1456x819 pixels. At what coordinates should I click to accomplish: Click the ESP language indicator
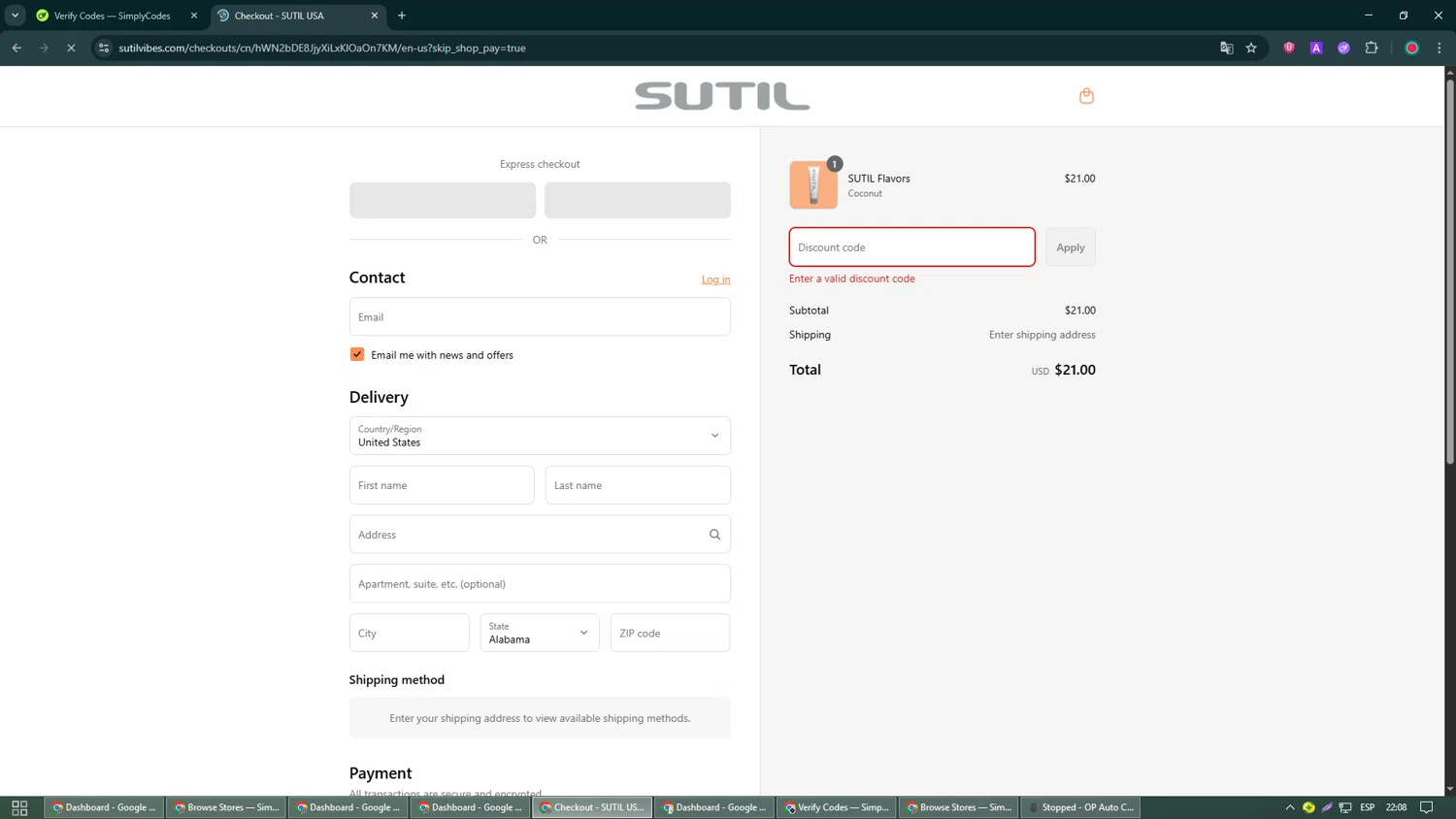tap(1367, 807)
